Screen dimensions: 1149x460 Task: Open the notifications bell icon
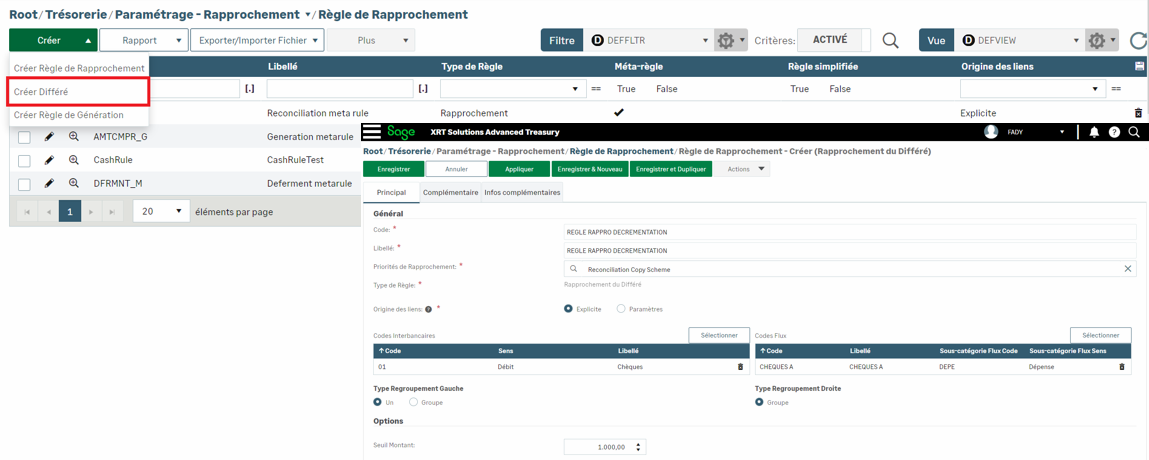coord(1094,132)
